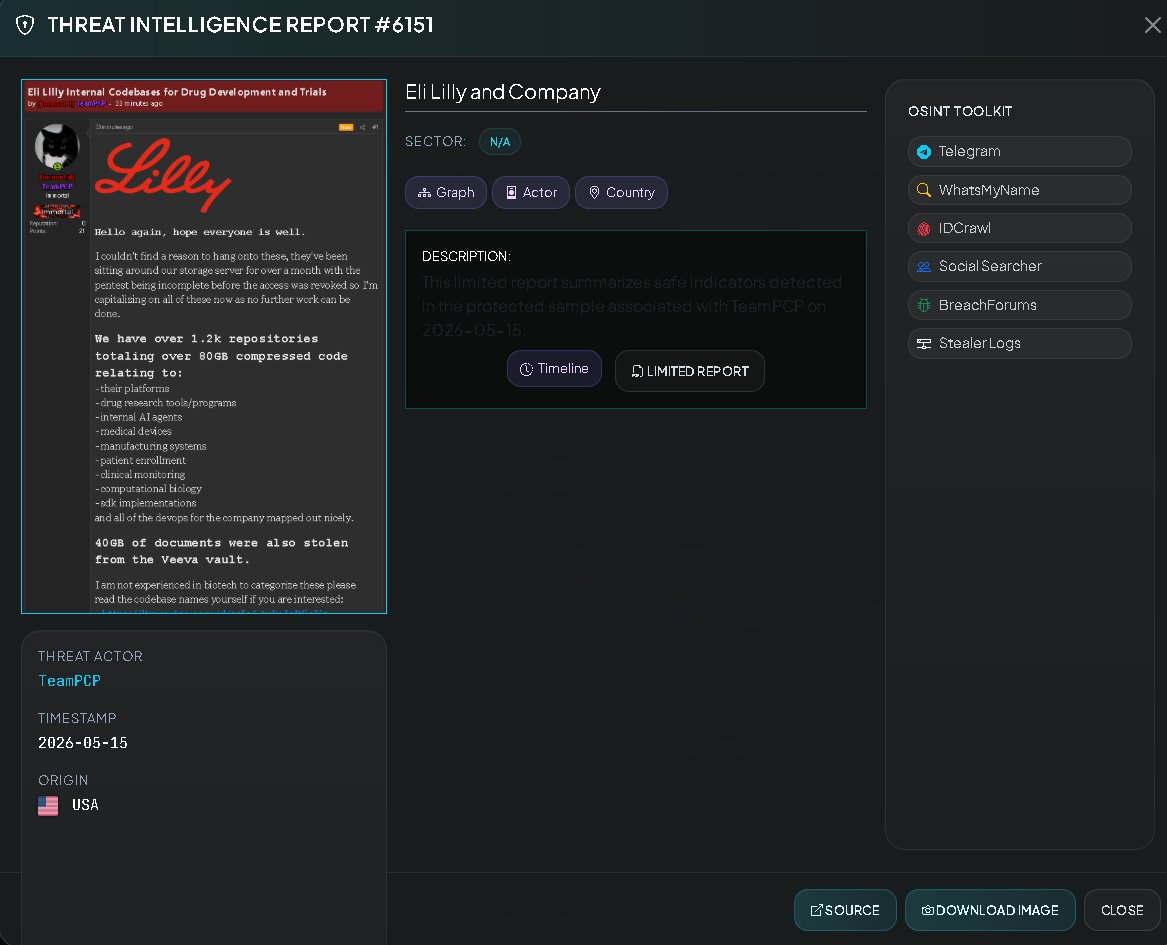Click the shield icon next to report title
The height and width of the screenshot is (945, 1167).
pos(25,25)
